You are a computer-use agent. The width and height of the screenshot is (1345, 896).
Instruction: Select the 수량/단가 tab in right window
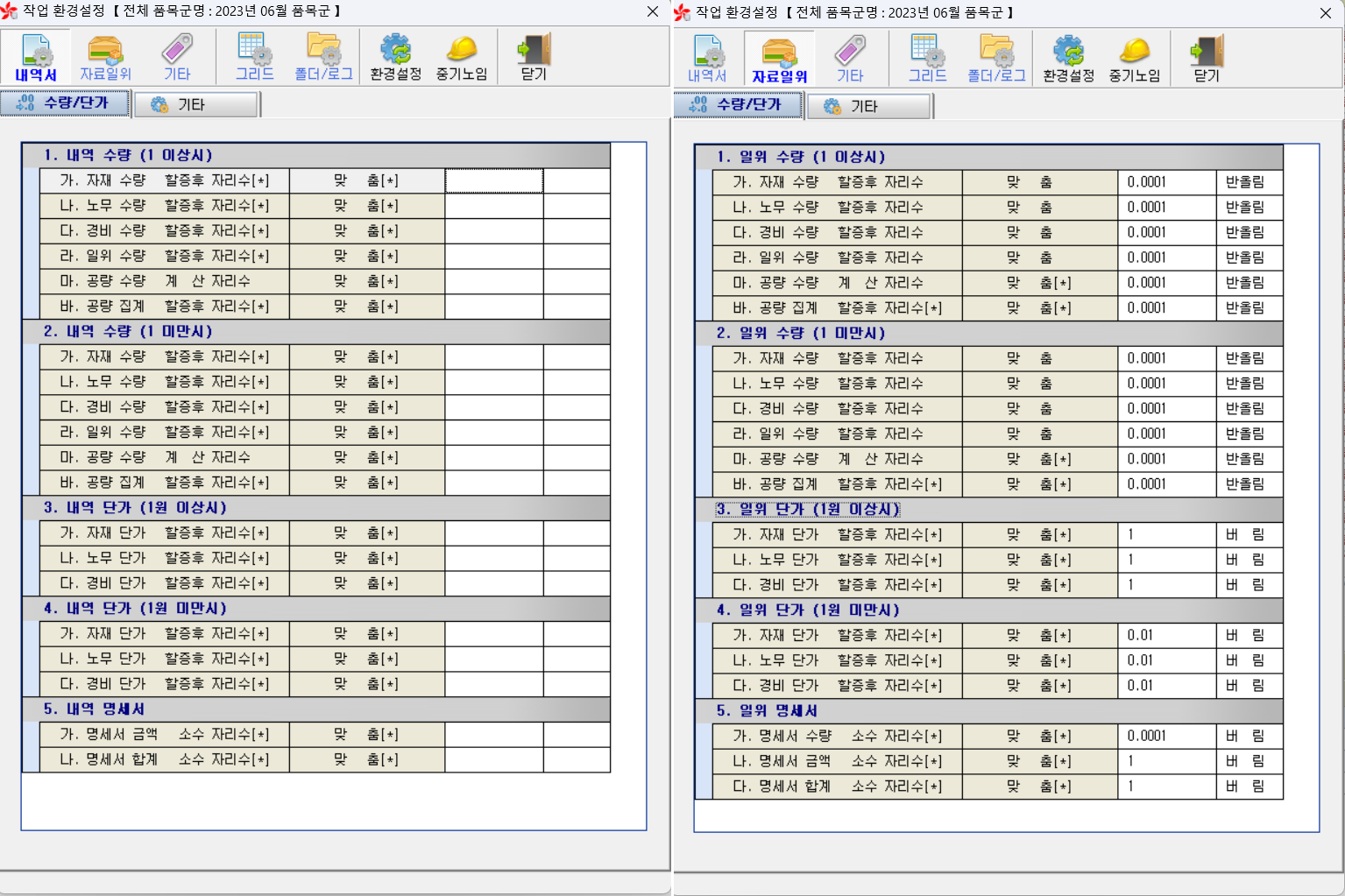click(738, 105)
